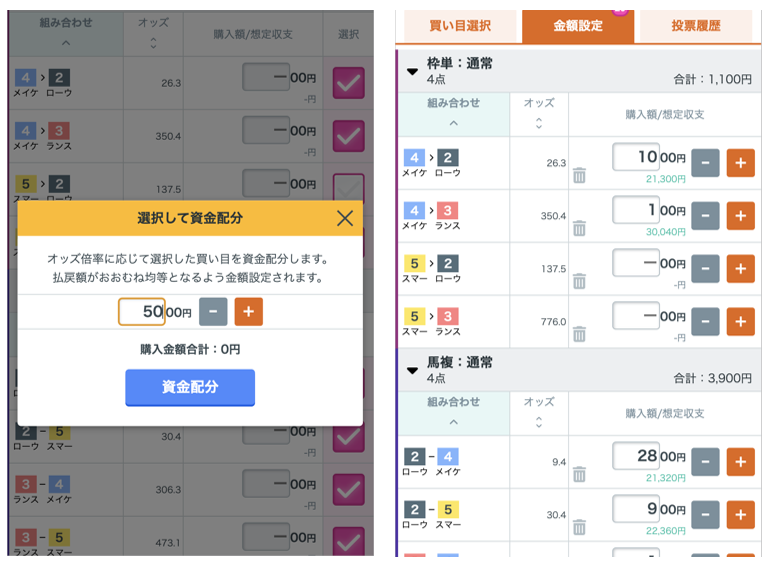Image resolution: width=772 pixels, height=574 pixels.
Task: Toggle checkbox for 3-4 ランス メイケ row
Action: [x=349, y=489]
